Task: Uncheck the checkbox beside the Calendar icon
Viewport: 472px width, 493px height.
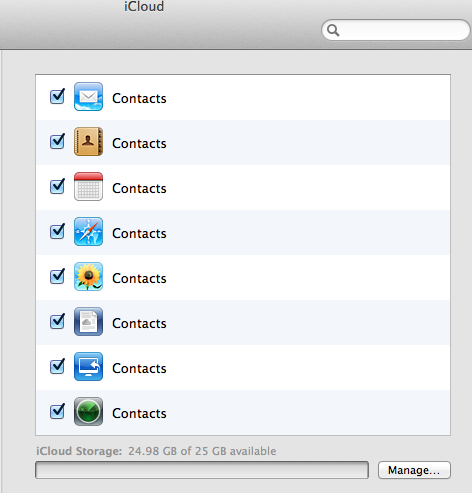Action: pyautogui.click(x=57, y=186)
